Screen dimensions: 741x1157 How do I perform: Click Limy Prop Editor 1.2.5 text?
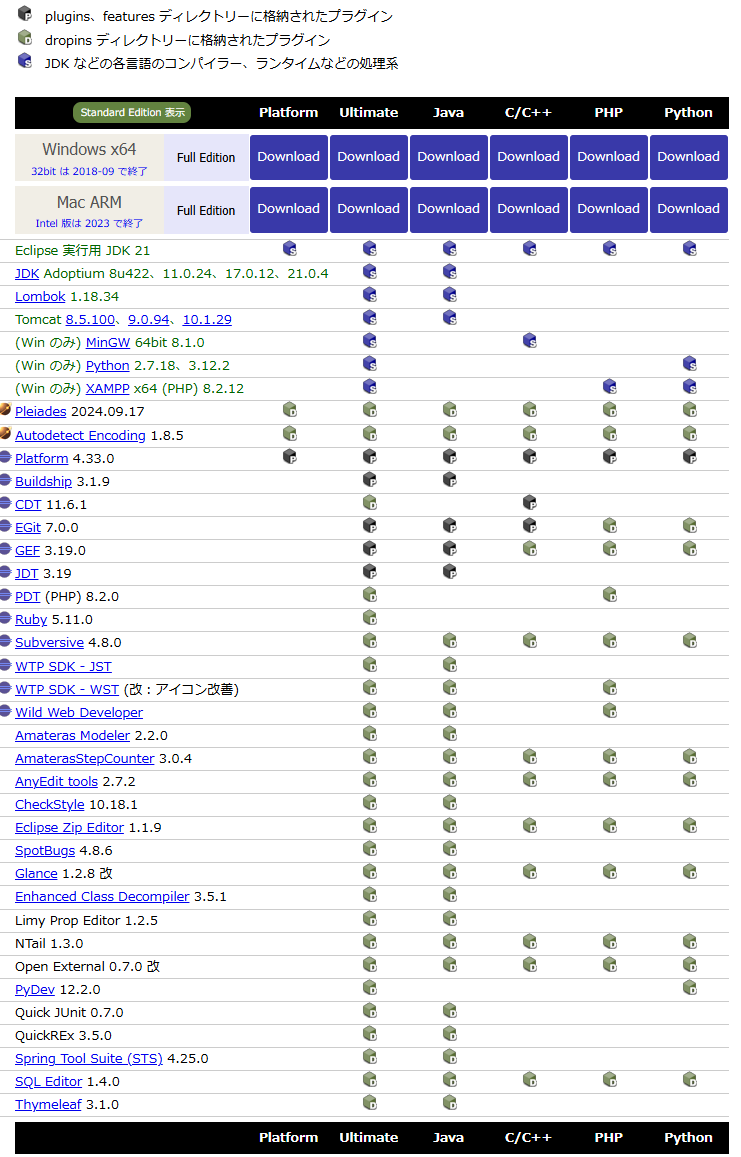[86, 921]
